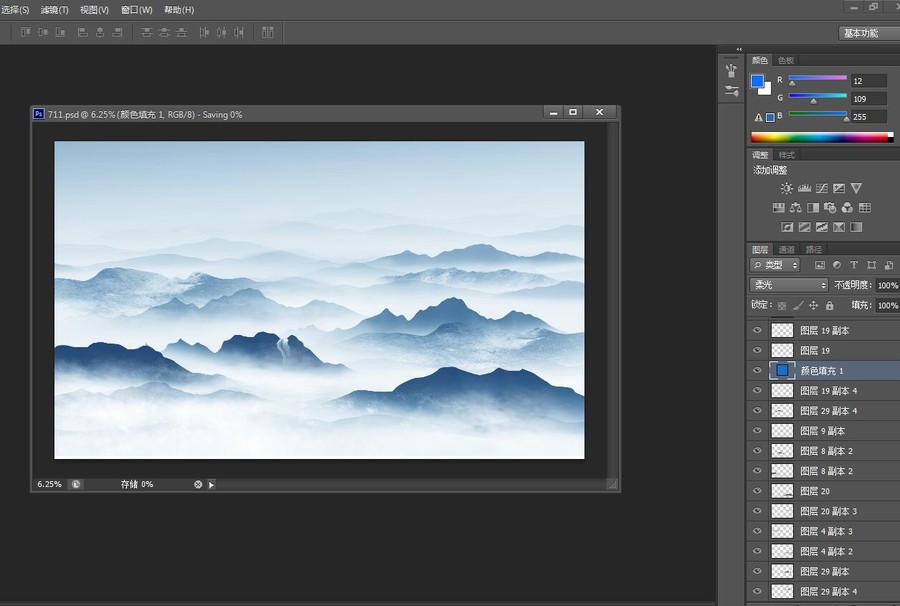900x606 pixels.
Task: Toggle visibility of 图层 9 副本
Action: (x=757, y=430)
